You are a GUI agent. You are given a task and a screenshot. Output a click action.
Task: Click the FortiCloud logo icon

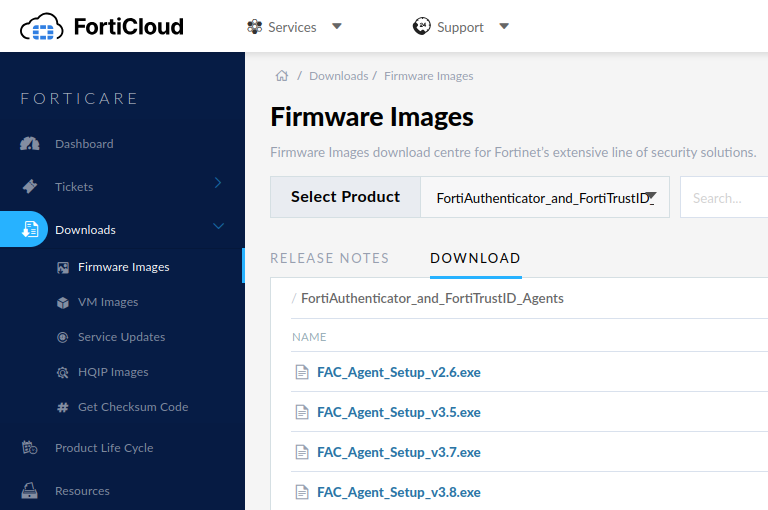point(41,27)
